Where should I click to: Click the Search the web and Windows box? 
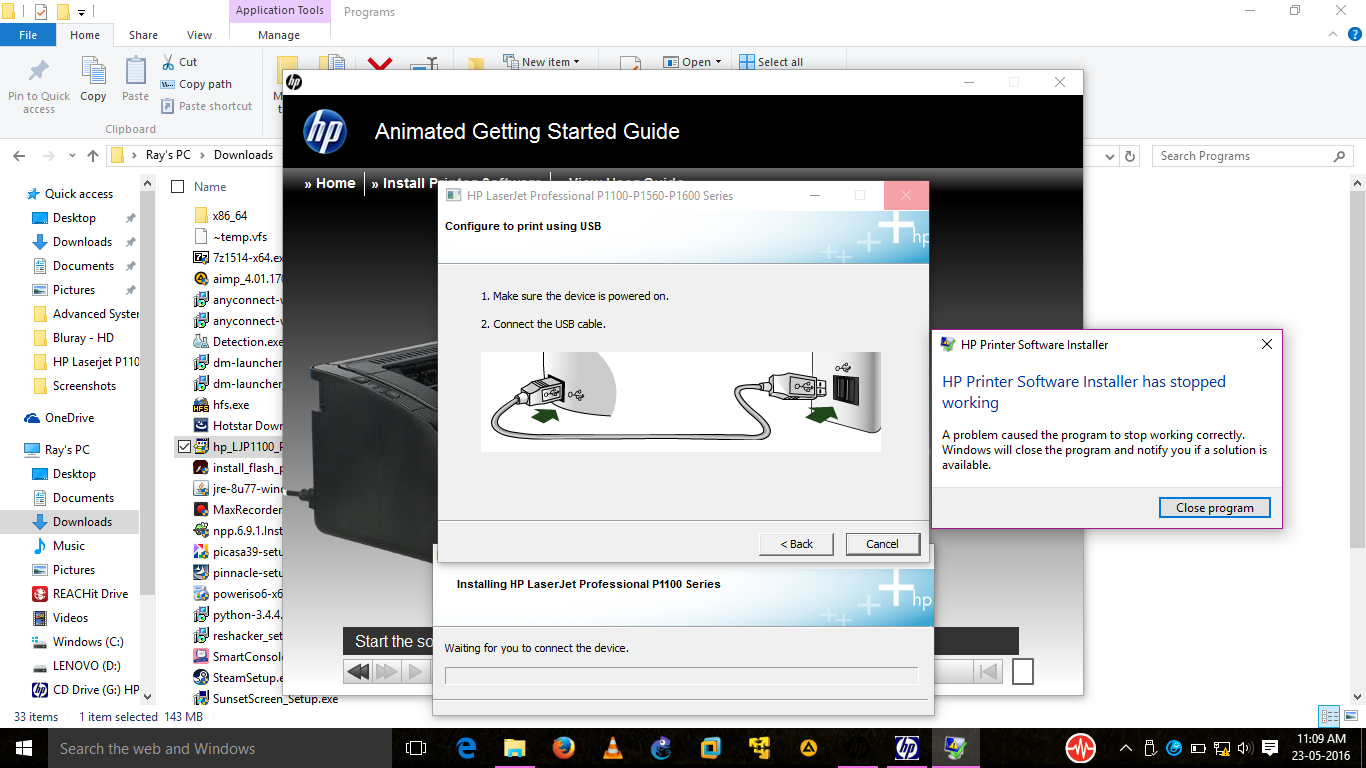pyautogui.click(x=220, y=748)
